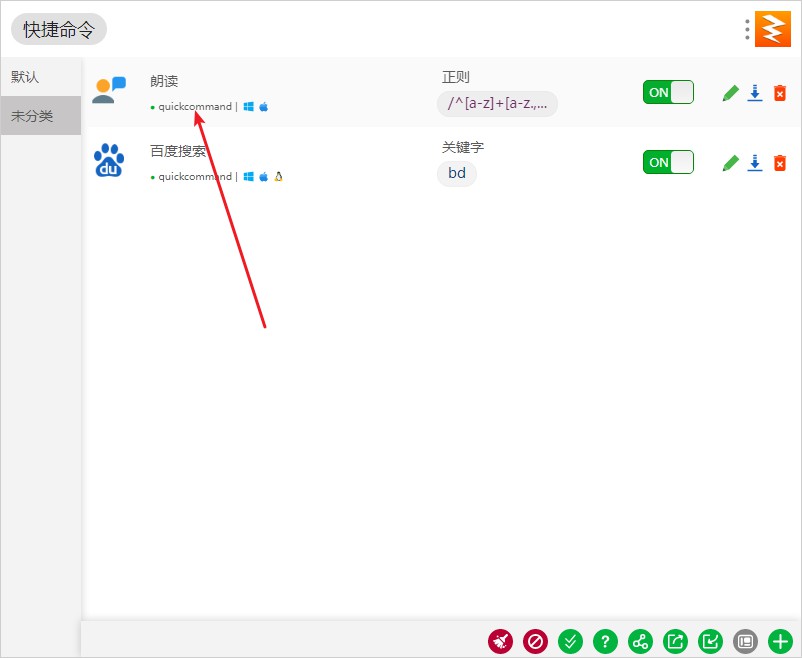The height and width of the screenshot is (658, 802).
Task: Click the 关键字 label
Action: coord(463,147)
